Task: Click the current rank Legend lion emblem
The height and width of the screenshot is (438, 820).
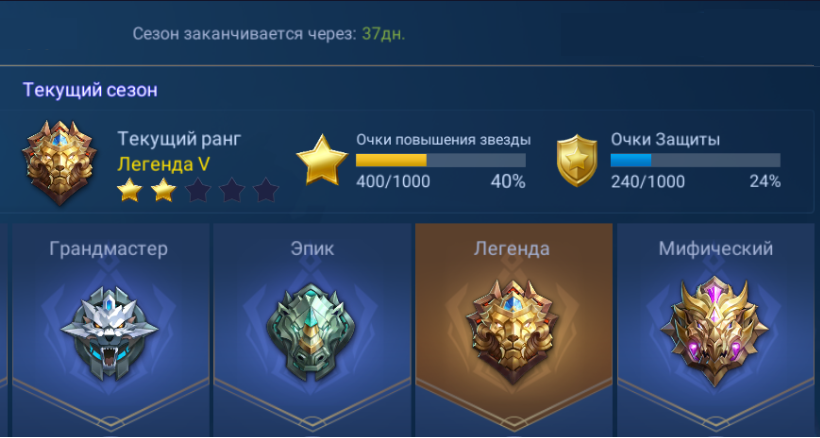Action: [59, 162]
